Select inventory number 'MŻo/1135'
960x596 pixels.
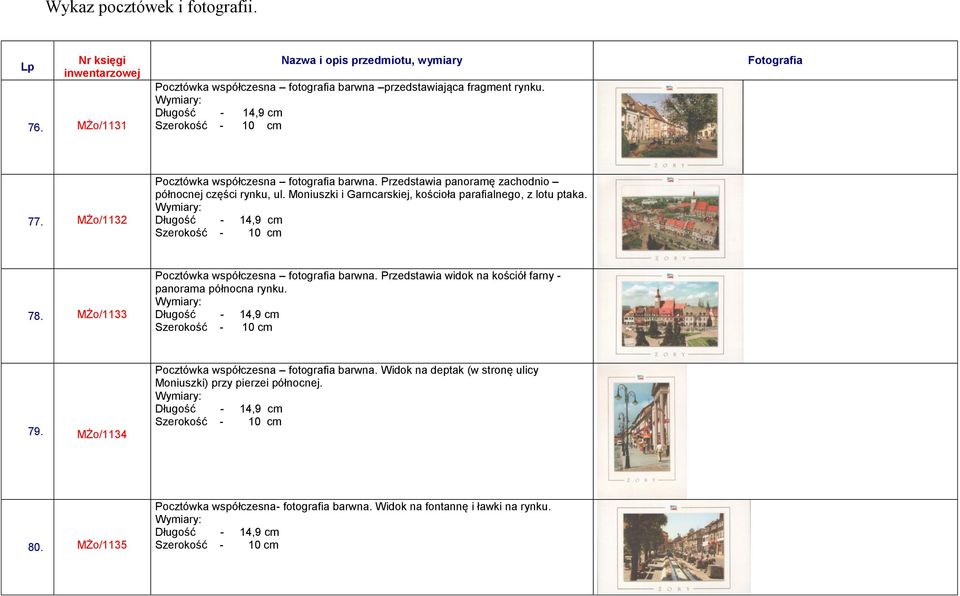[102, 545]
